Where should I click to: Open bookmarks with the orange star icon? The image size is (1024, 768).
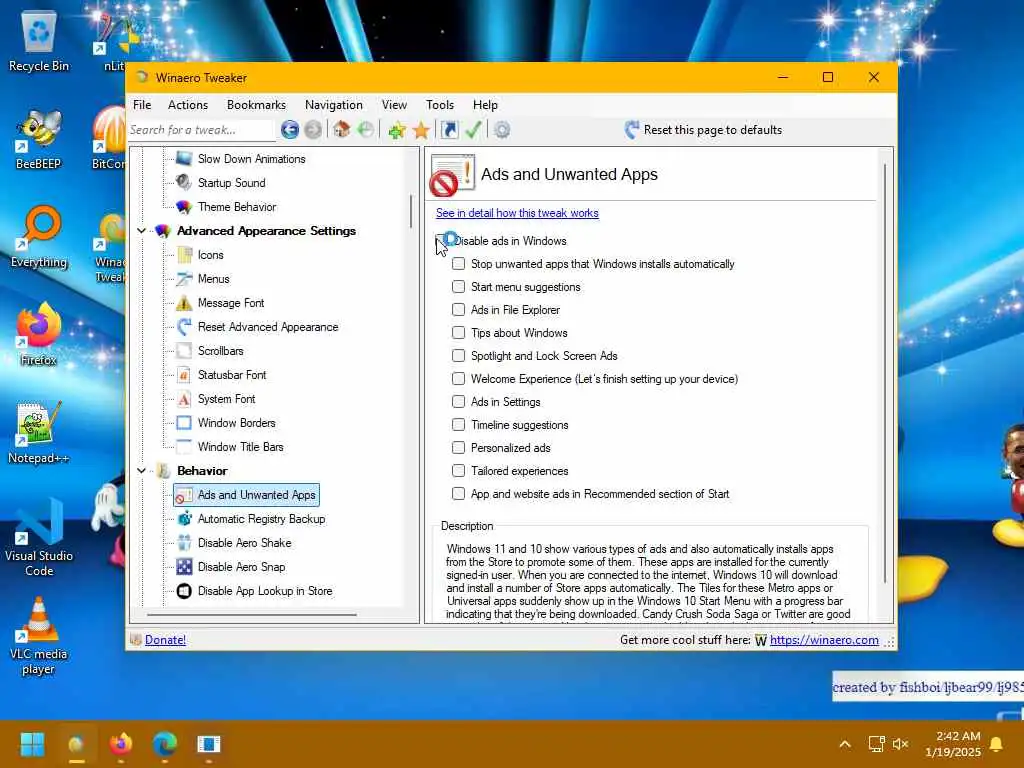pyautogui.click(x=421, y=130)
